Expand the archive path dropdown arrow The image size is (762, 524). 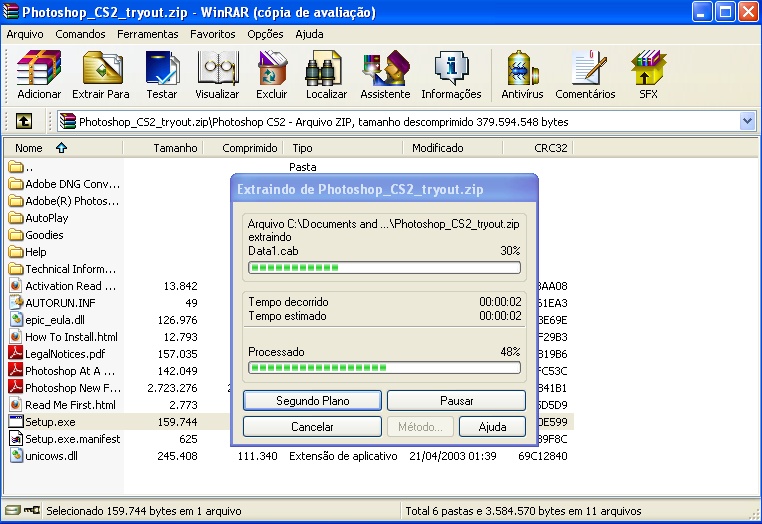tap(747, 121)
